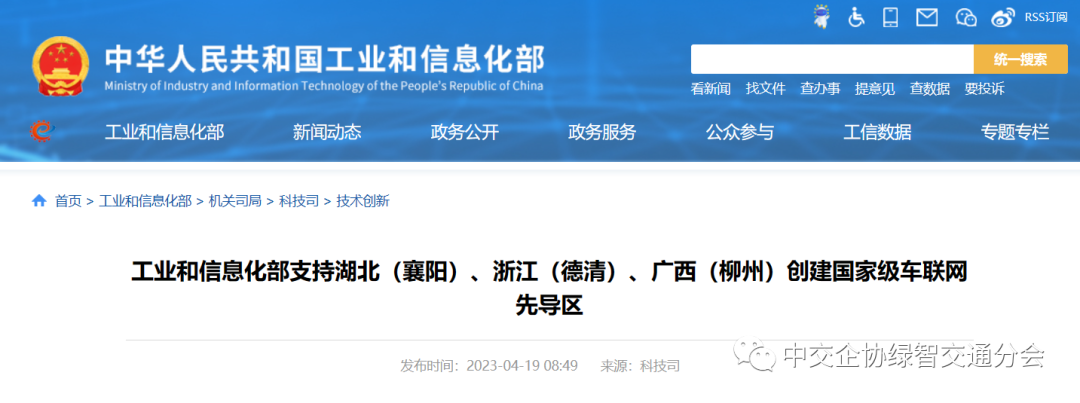
Task: Go to 机关司局 breadcrumb link
Action: [235, 201]
